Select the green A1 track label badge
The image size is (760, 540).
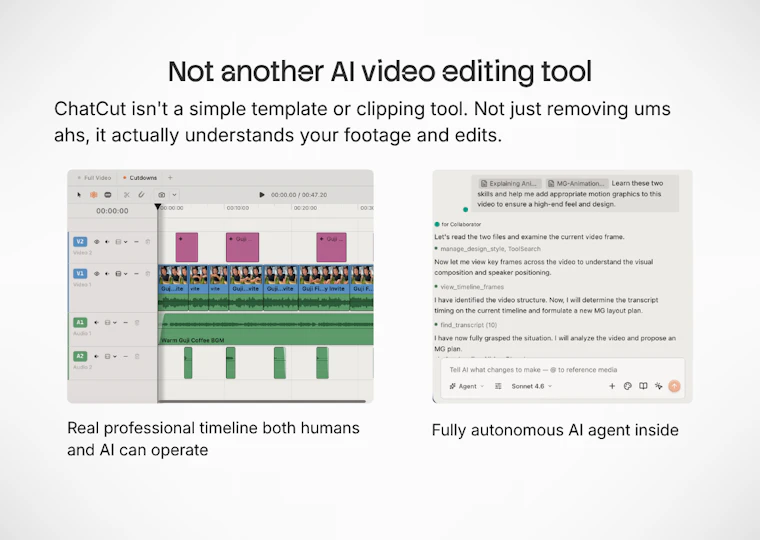80,322
